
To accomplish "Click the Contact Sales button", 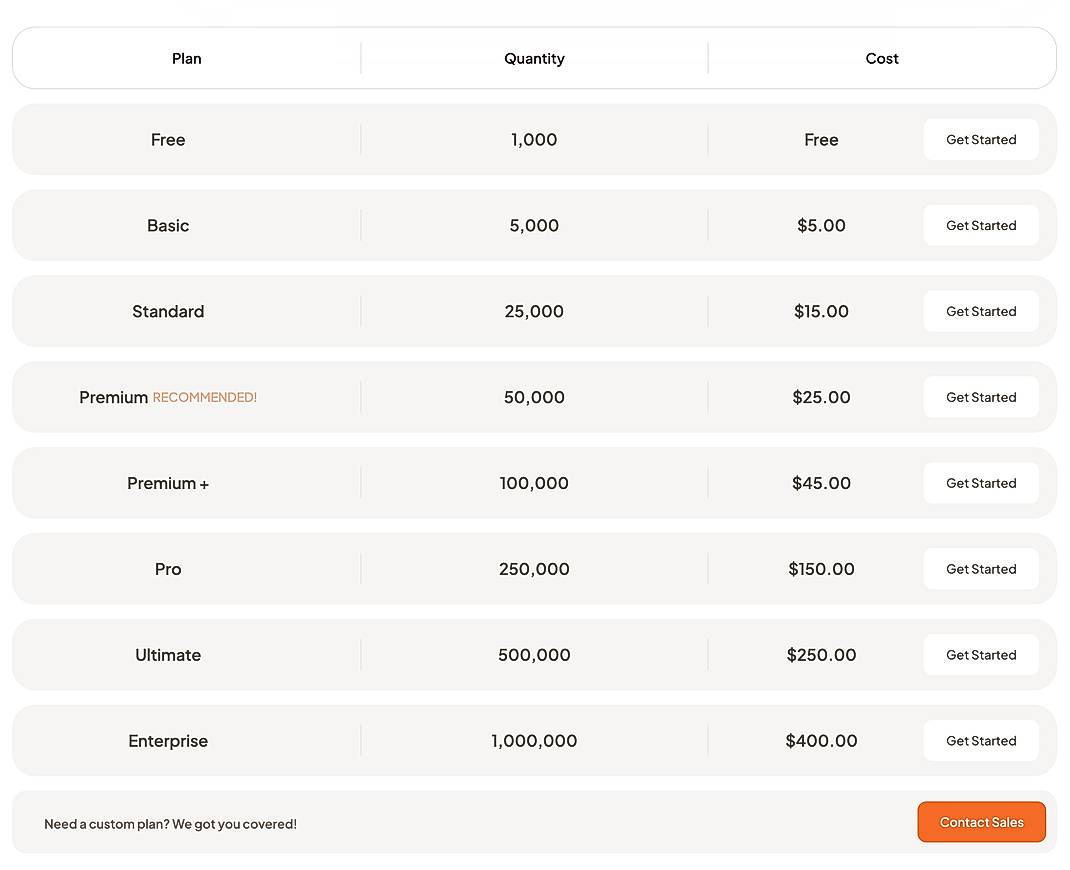I will [981, 822].
